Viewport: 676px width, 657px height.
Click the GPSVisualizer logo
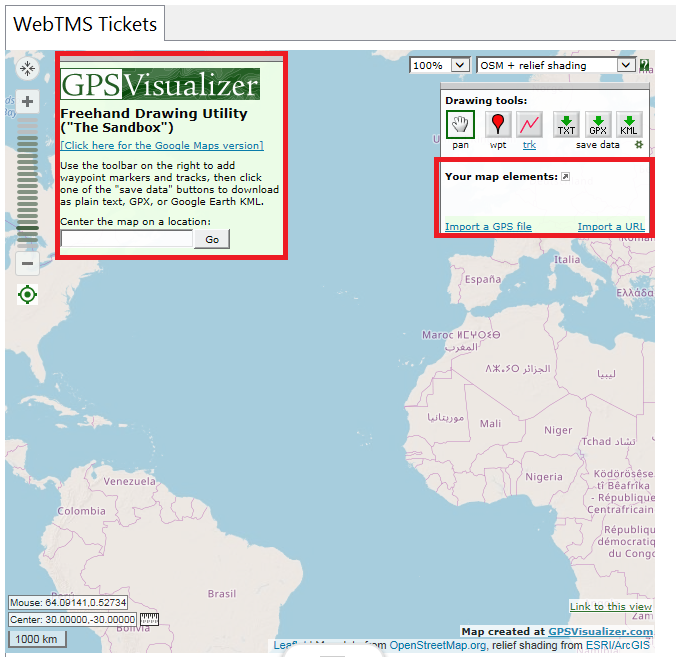click(x=160, y=84)
